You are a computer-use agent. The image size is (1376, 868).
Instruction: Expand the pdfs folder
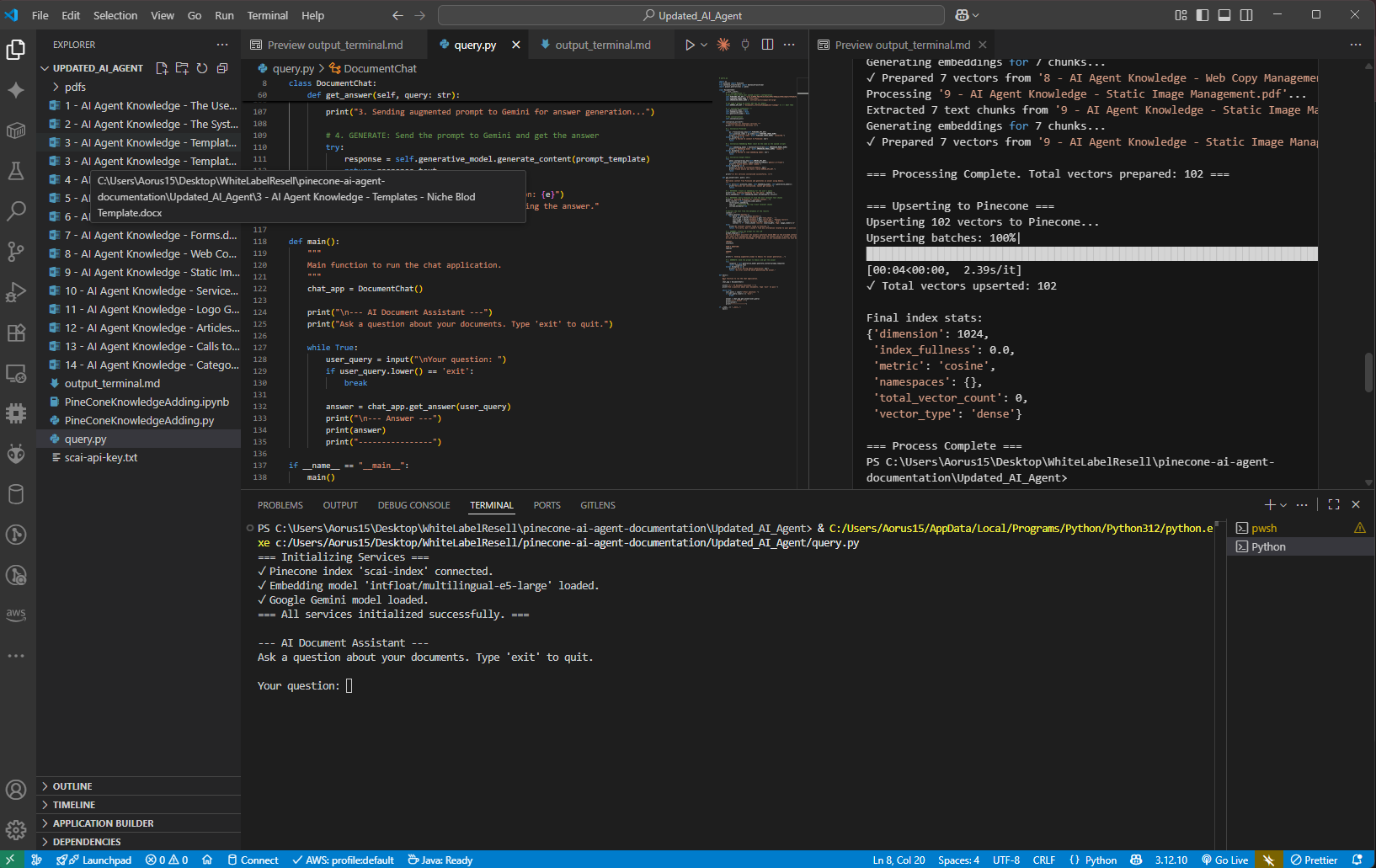tap(75, 87)
